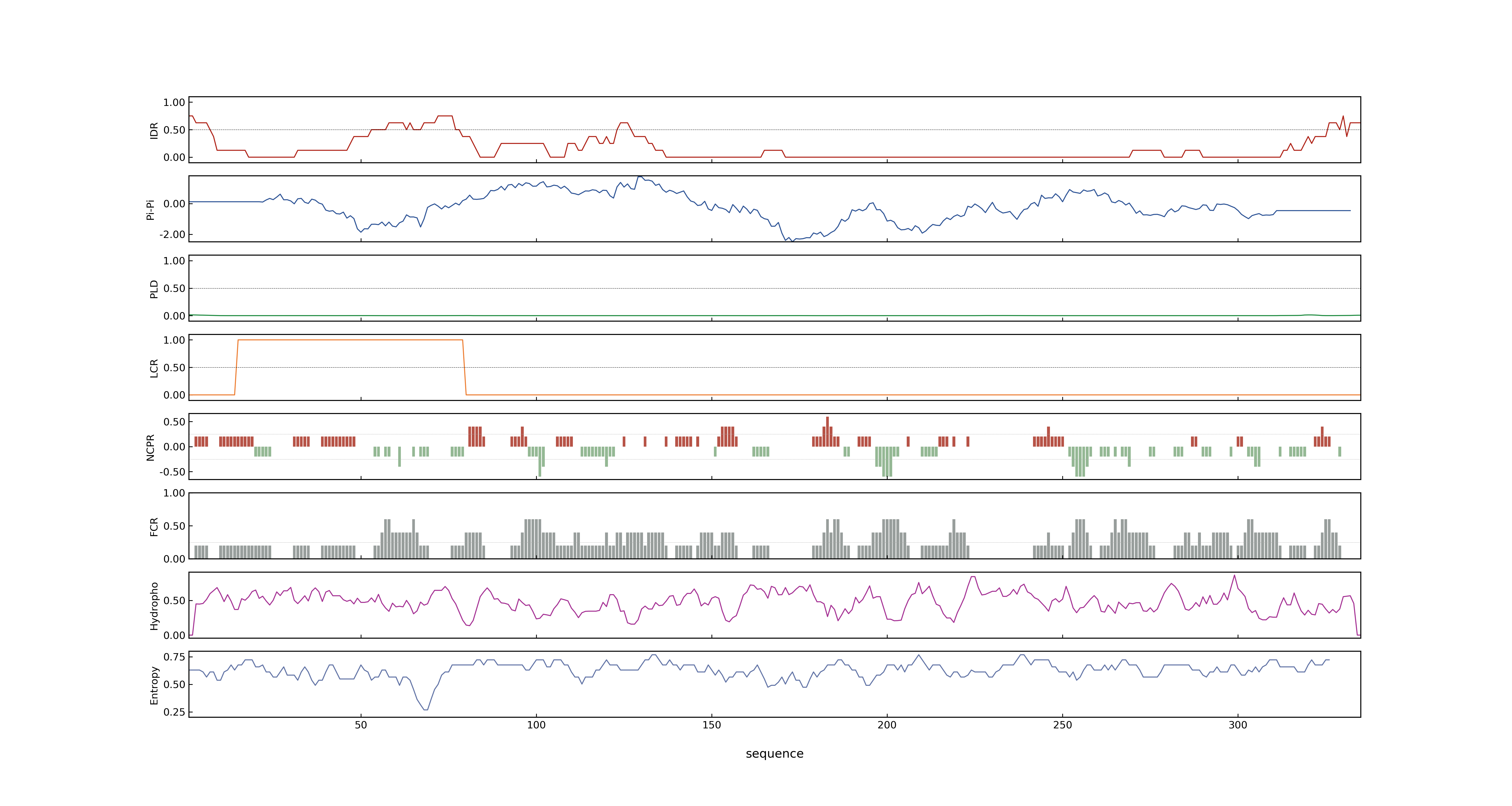Click the 1.00 tick on the LCR axis
The image size is (1512, 806).
174,340
